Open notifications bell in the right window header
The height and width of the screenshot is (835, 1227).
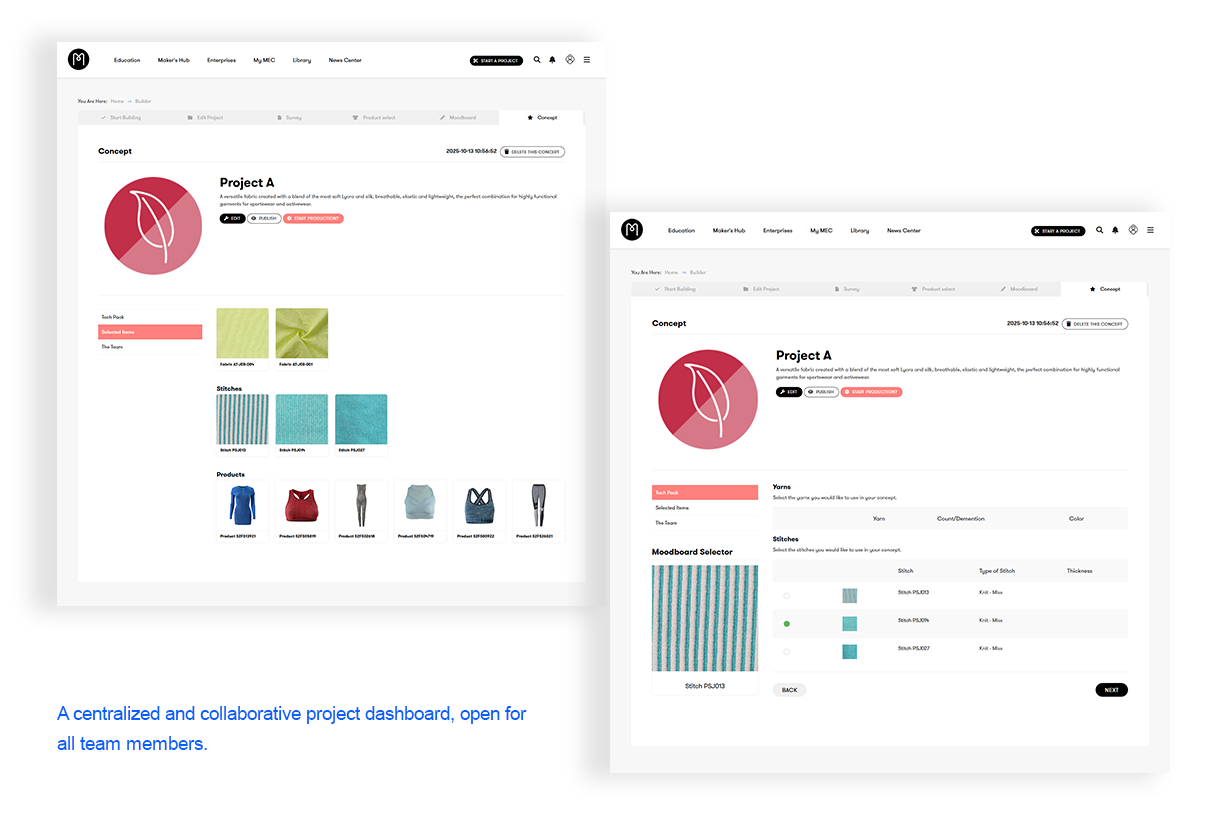tap(1115, 230)
